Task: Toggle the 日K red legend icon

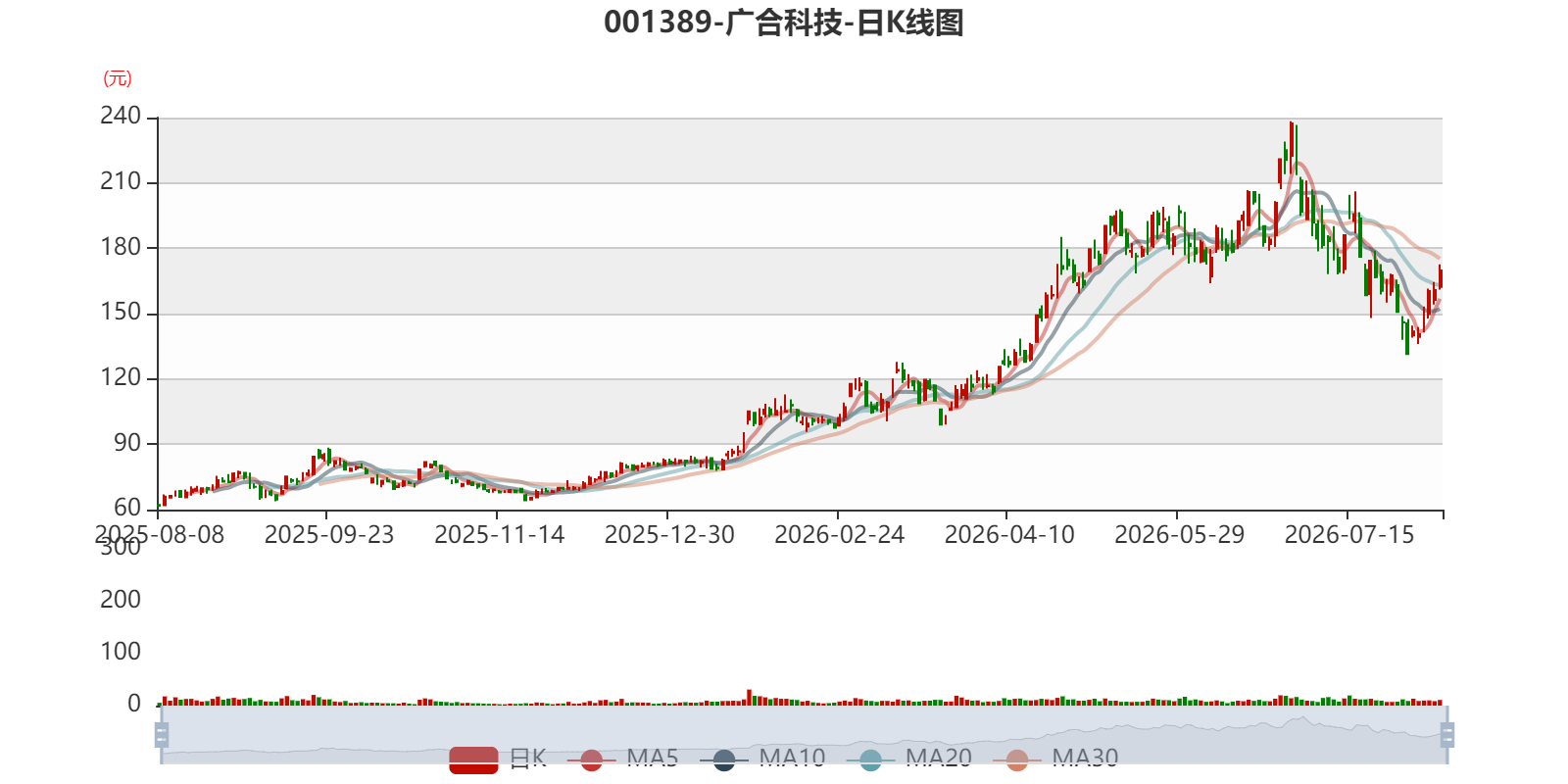Action: (x=473, y=759)
